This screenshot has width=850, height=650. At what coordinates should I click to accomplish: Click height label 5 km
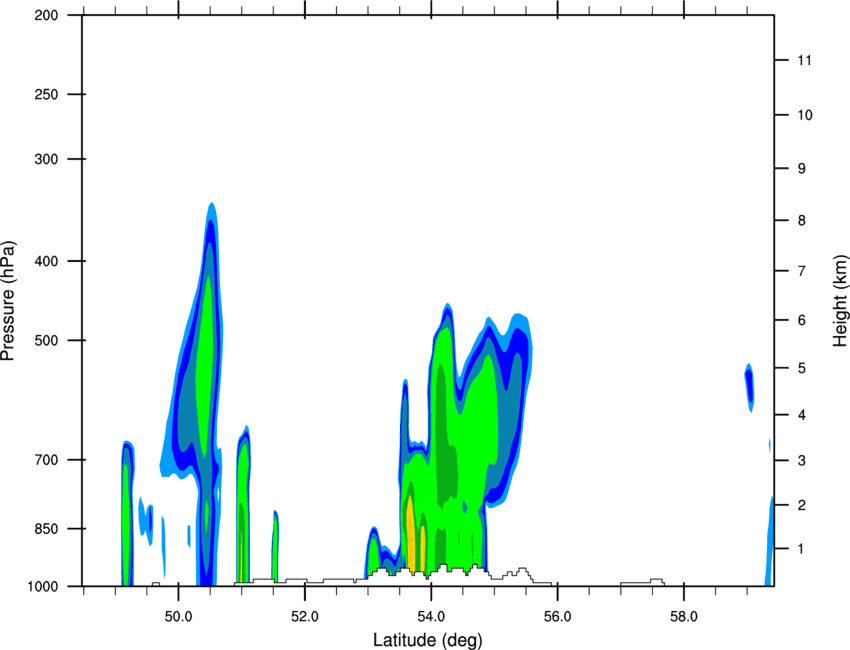point(801,368)
